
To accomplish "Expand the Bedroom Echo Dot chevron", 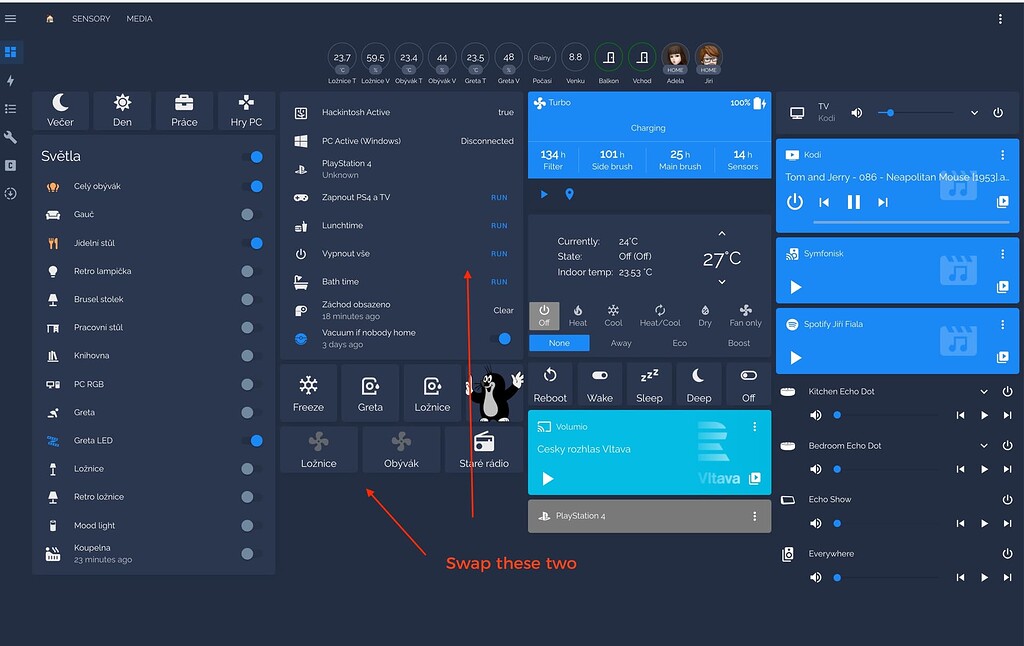I will [984, 445].
